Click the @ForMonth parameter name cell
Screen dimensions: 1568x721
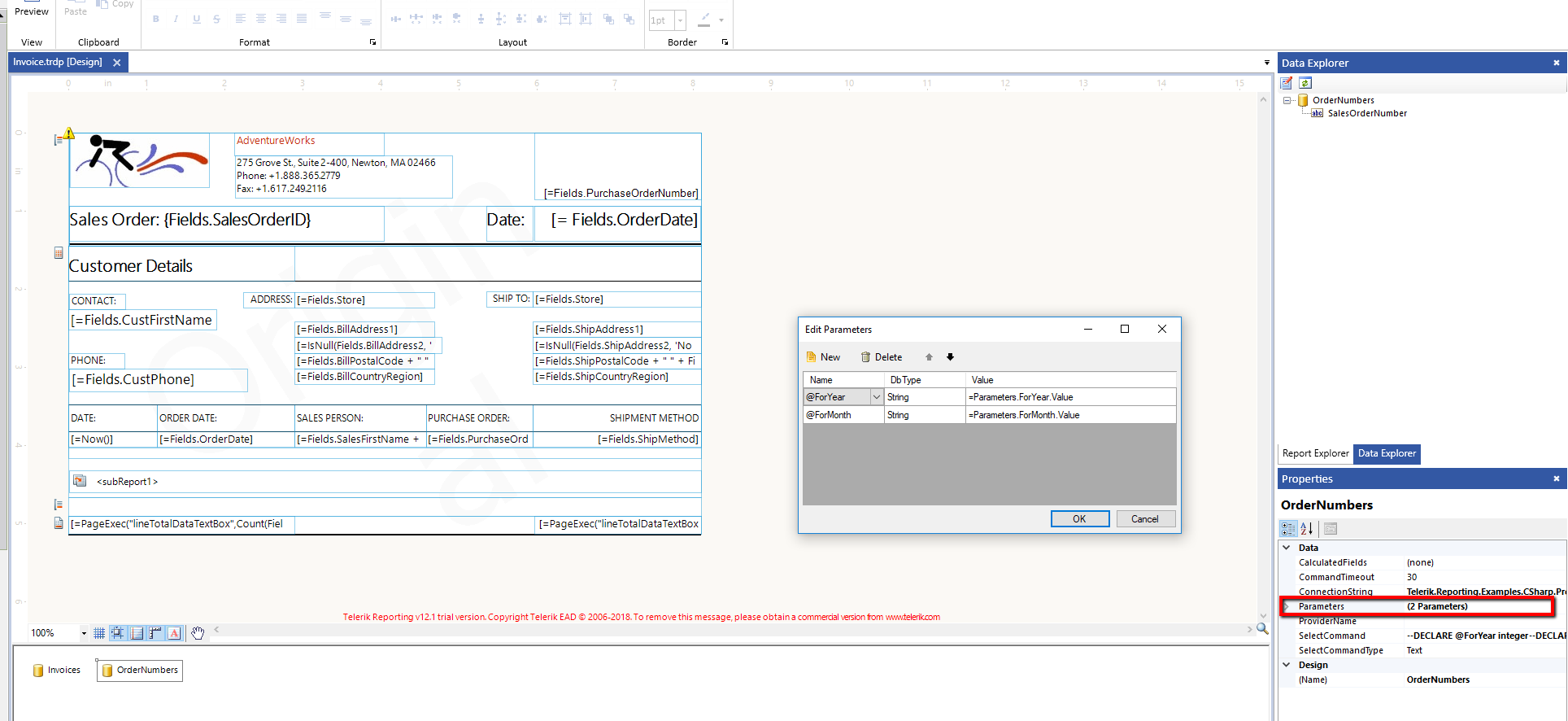tap(843, 416)
